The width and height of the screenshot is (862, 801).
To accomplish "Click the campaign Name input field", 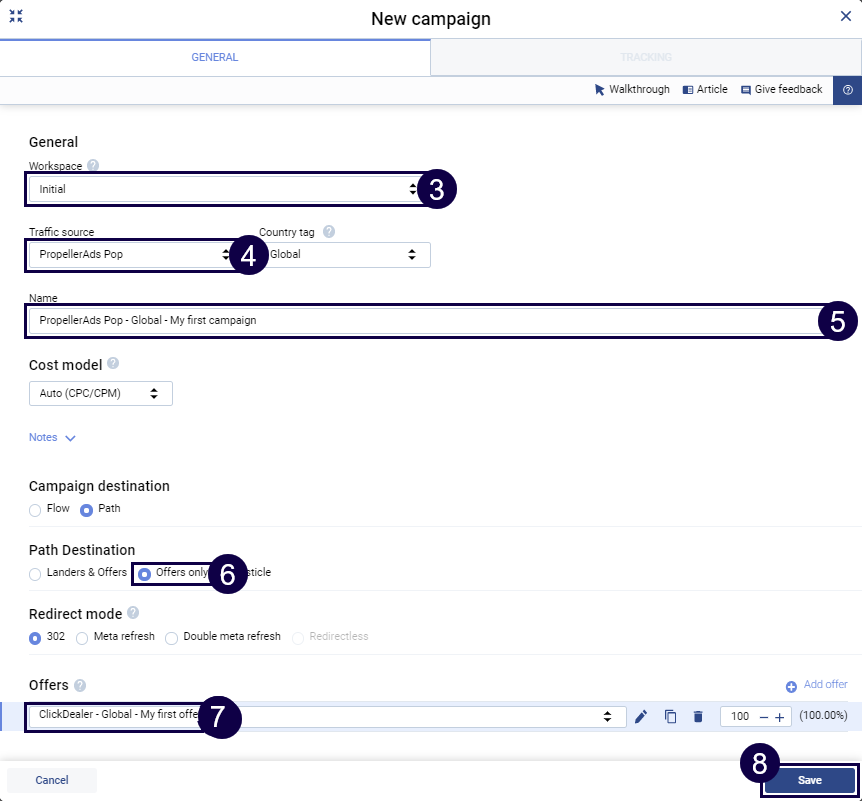I will point(420,320).
